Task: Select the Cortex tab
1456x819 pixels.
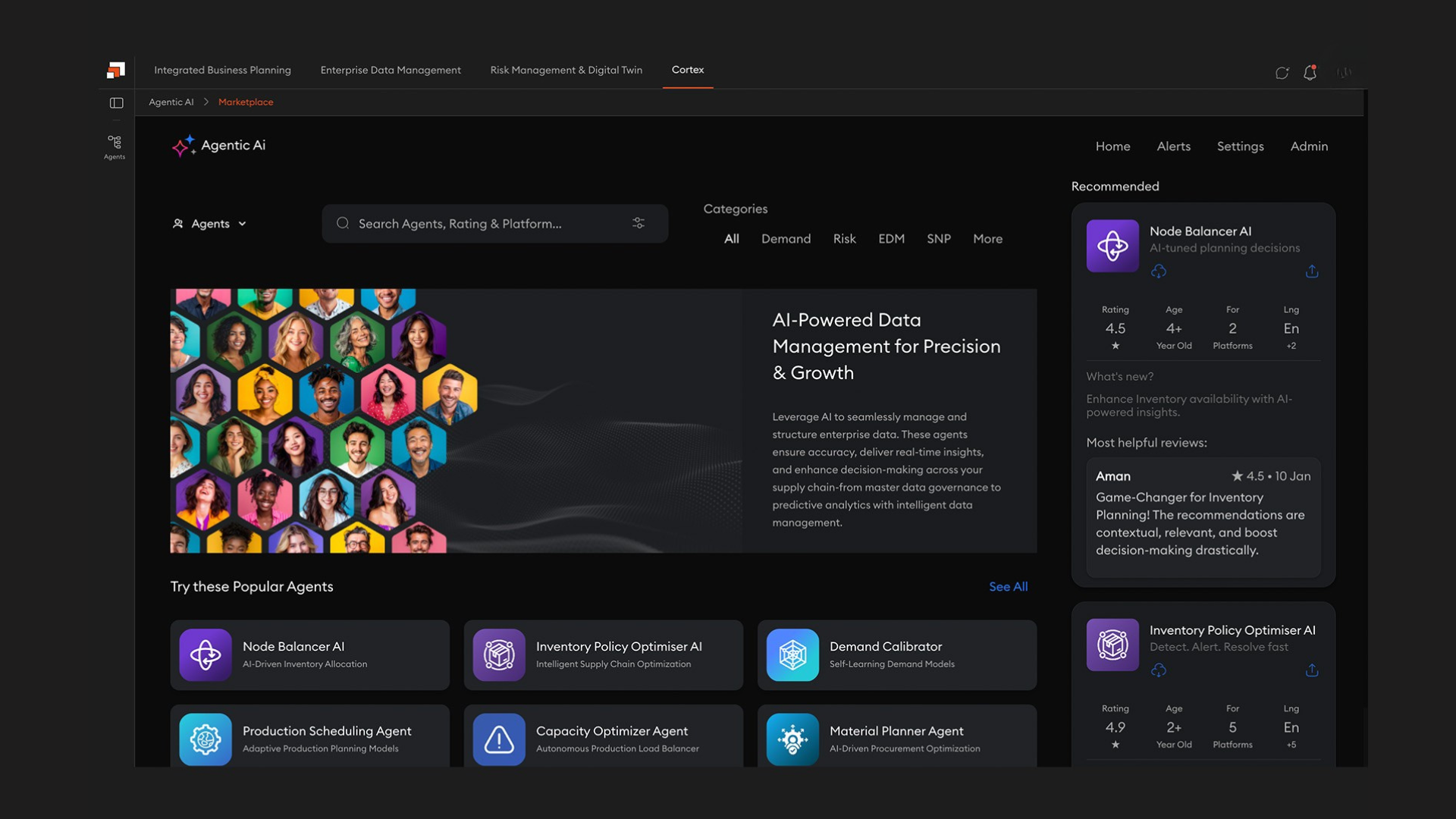Action: tap(688, 70)
